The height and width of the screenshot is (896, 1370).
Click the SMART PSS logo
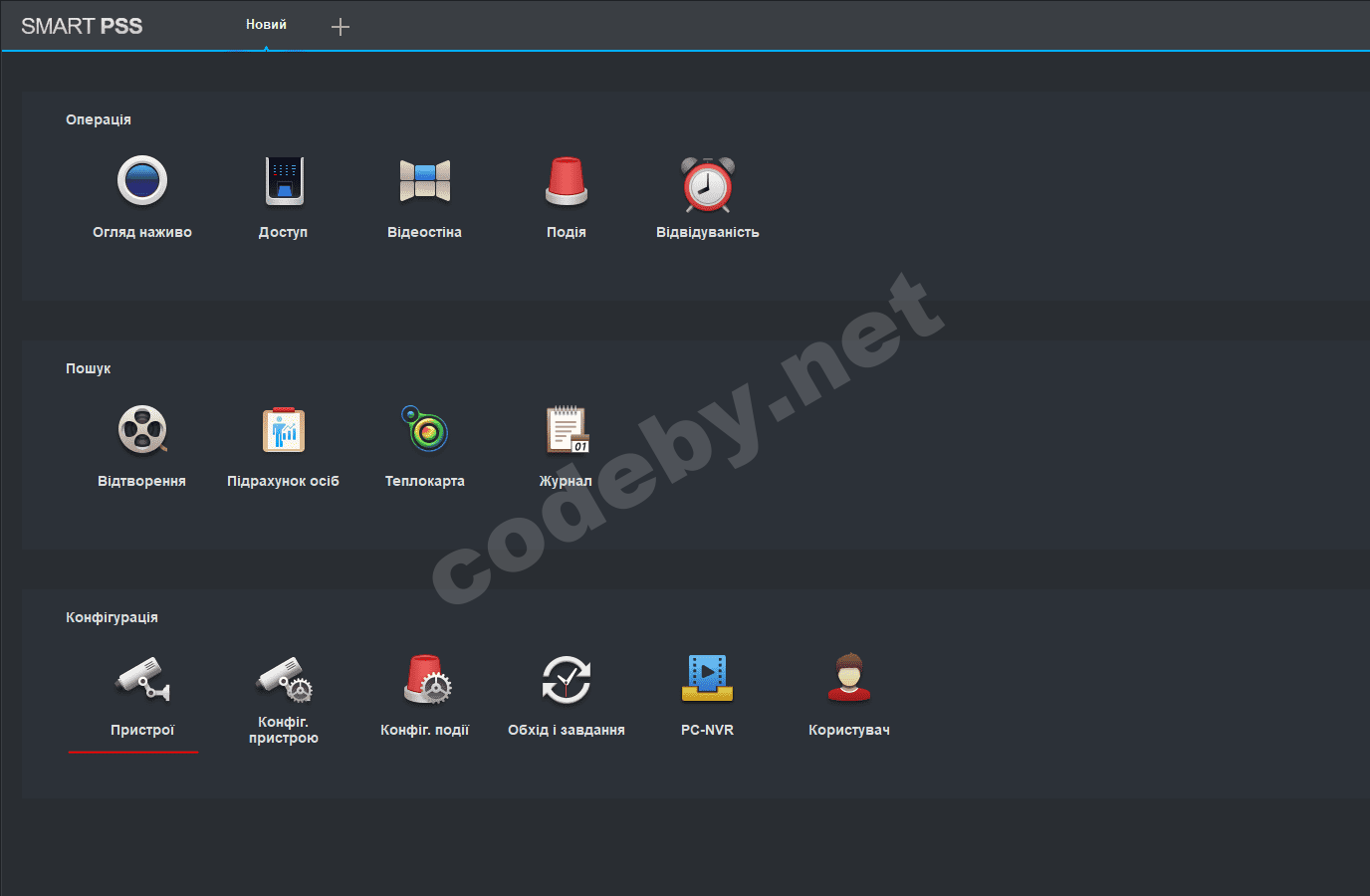click(82, 26)
